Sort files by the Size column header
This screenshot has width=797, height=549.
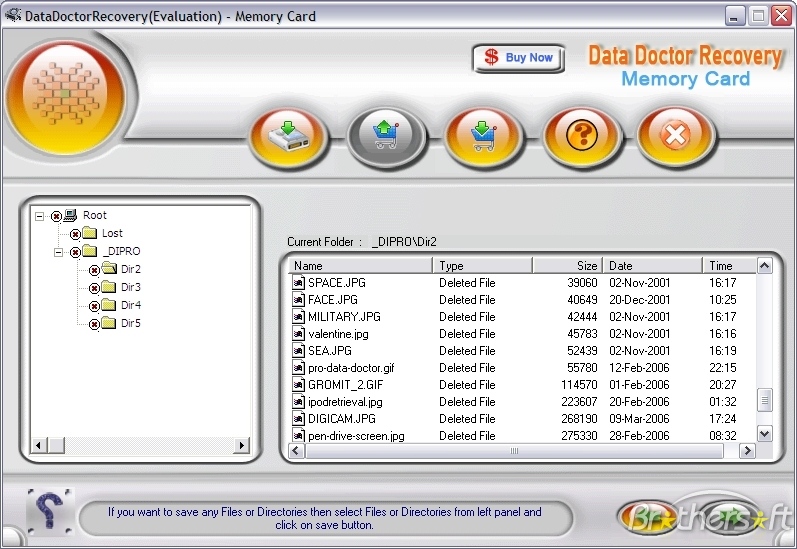point(567,266)
